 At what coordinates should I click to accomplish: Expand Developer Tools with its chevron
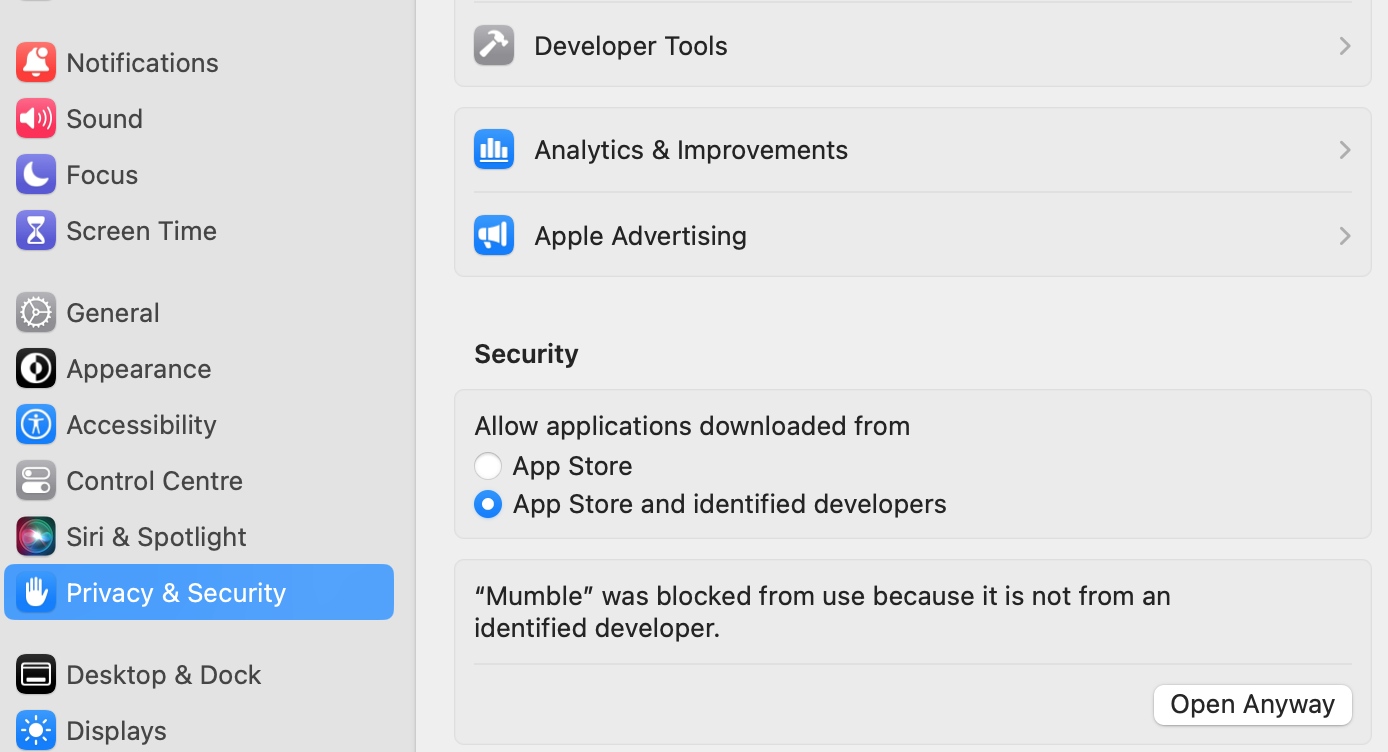point(1345,45)
